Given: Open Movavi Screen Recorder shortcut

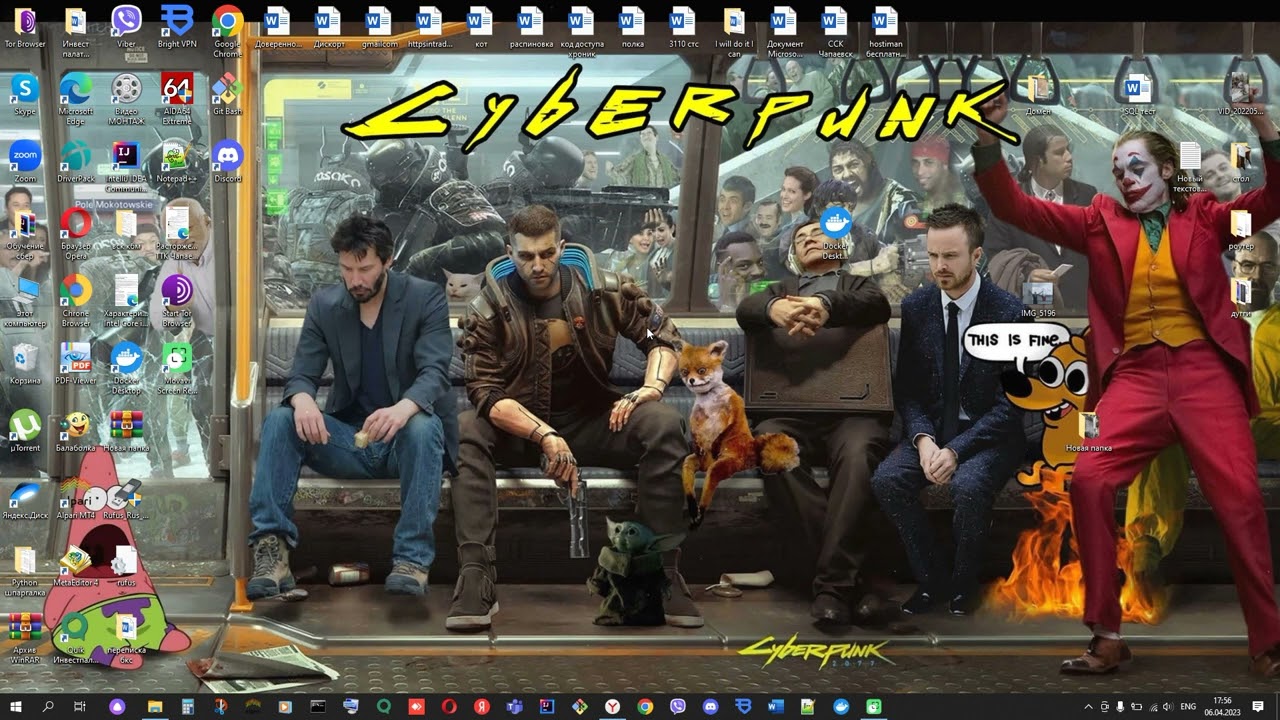Looking at the screenshot, I should point(177,369).
